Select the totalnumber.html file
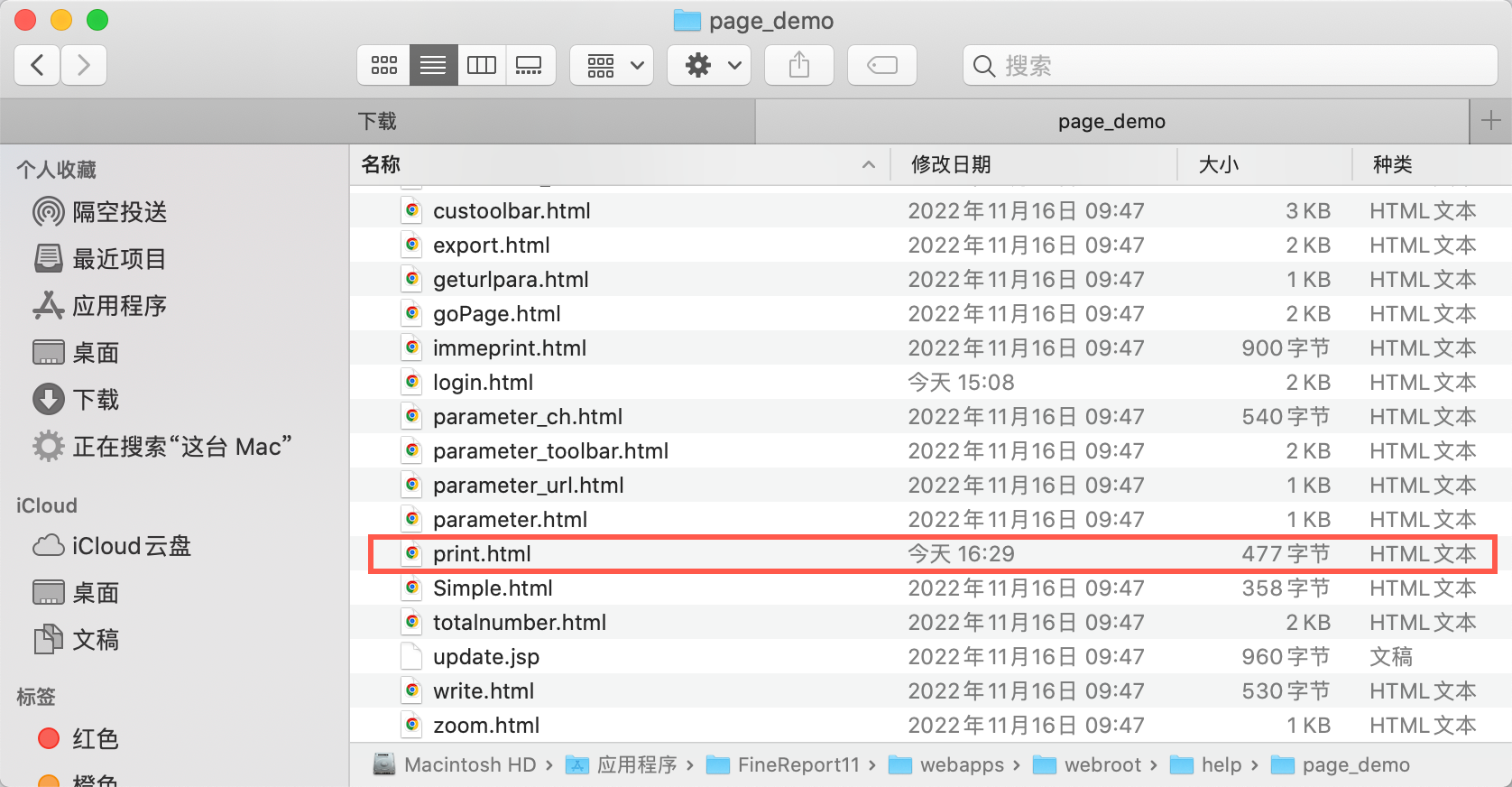1512x787 pixels. (x=931, y=622)
